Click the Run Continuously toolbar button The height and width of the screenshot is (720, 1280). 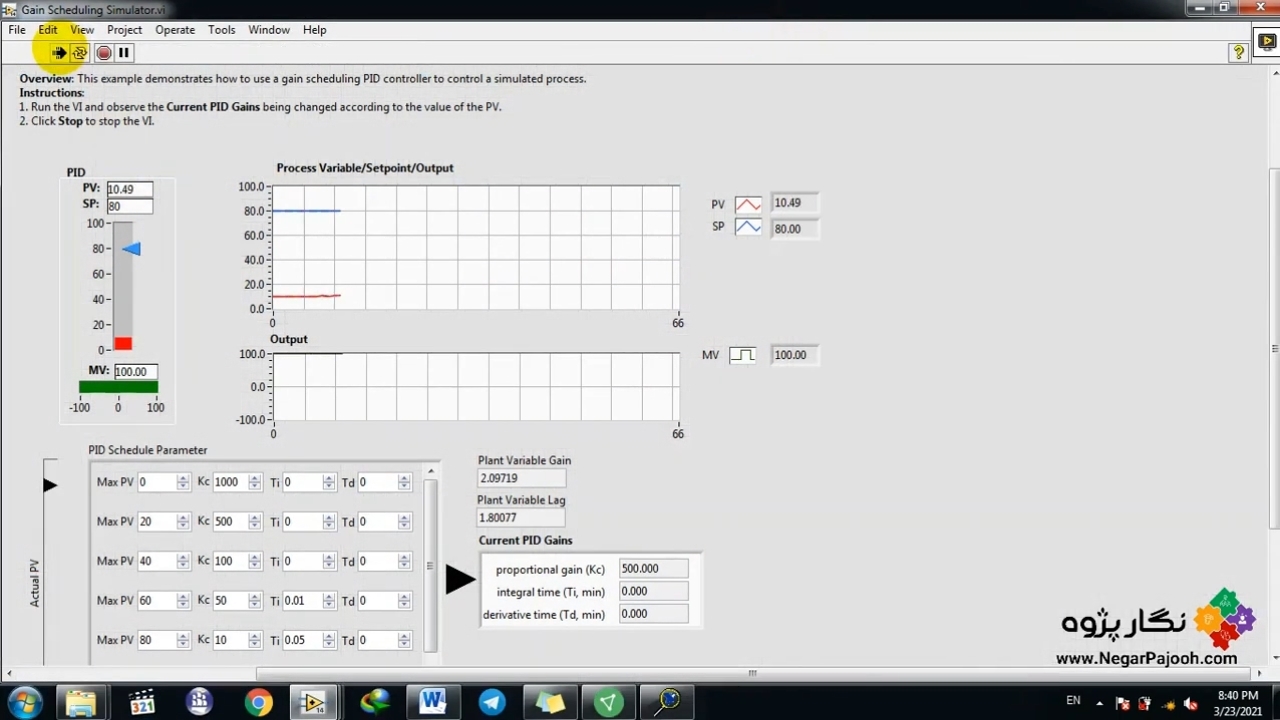pyautogui.click(x=80, y=53)
